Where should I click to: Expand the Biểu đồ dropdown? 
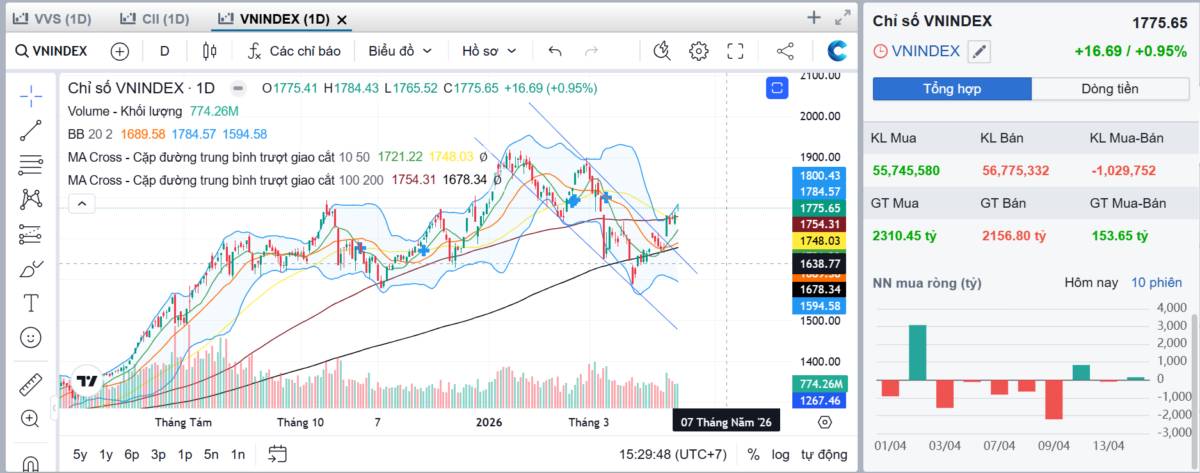[x=400, y=51]
